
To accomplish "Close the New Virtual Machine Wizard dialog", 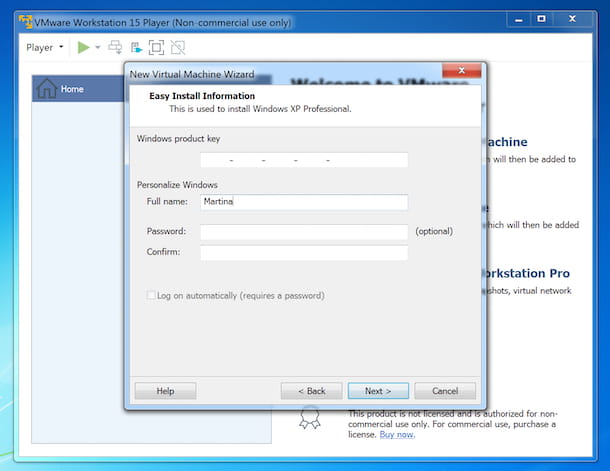I will [x=462, y=70].
